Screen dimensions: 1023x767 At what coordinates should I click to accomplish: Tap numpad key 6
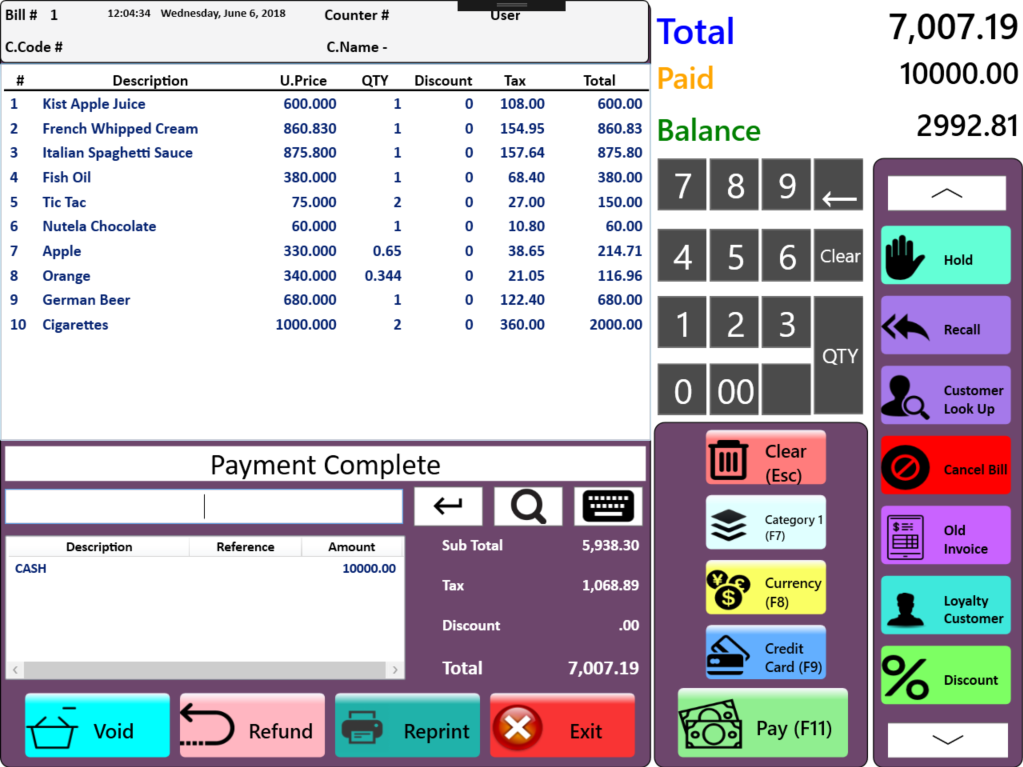coord(786,255)
